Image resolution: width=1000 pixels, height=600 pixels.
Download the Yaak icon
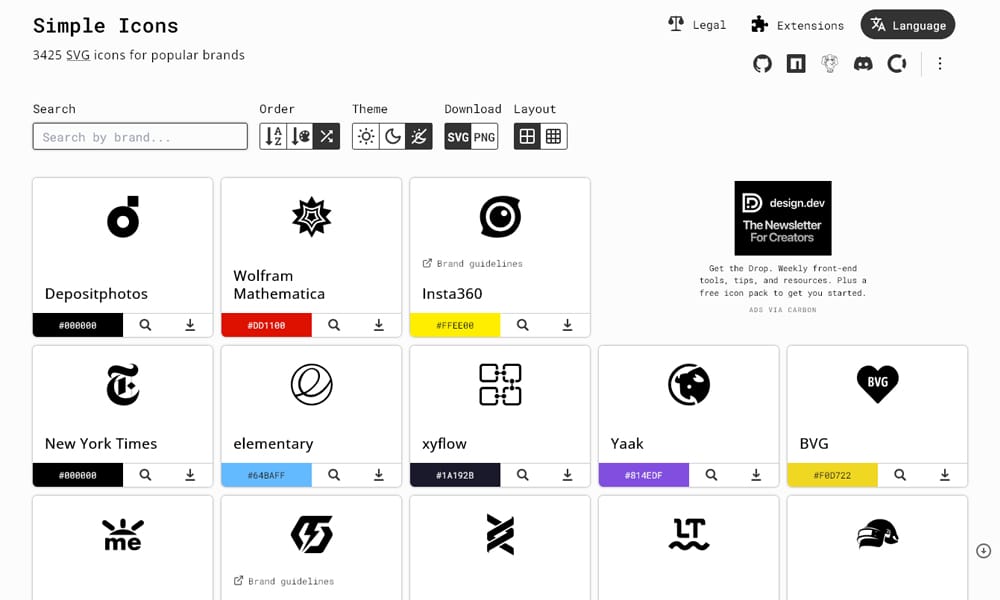[x=756, y=475]
